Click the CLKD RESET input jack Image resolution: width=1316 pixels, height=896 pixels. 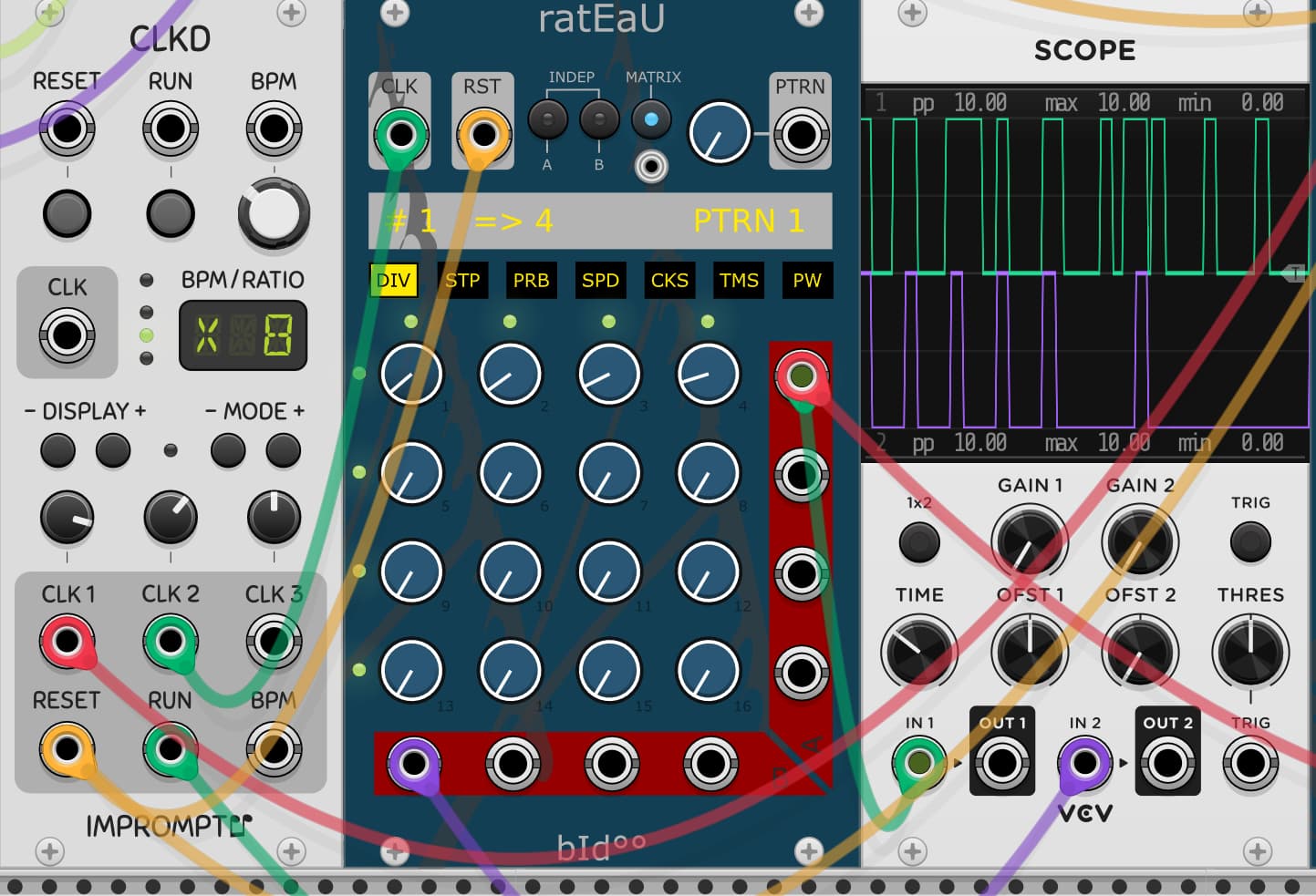[67, 129]
